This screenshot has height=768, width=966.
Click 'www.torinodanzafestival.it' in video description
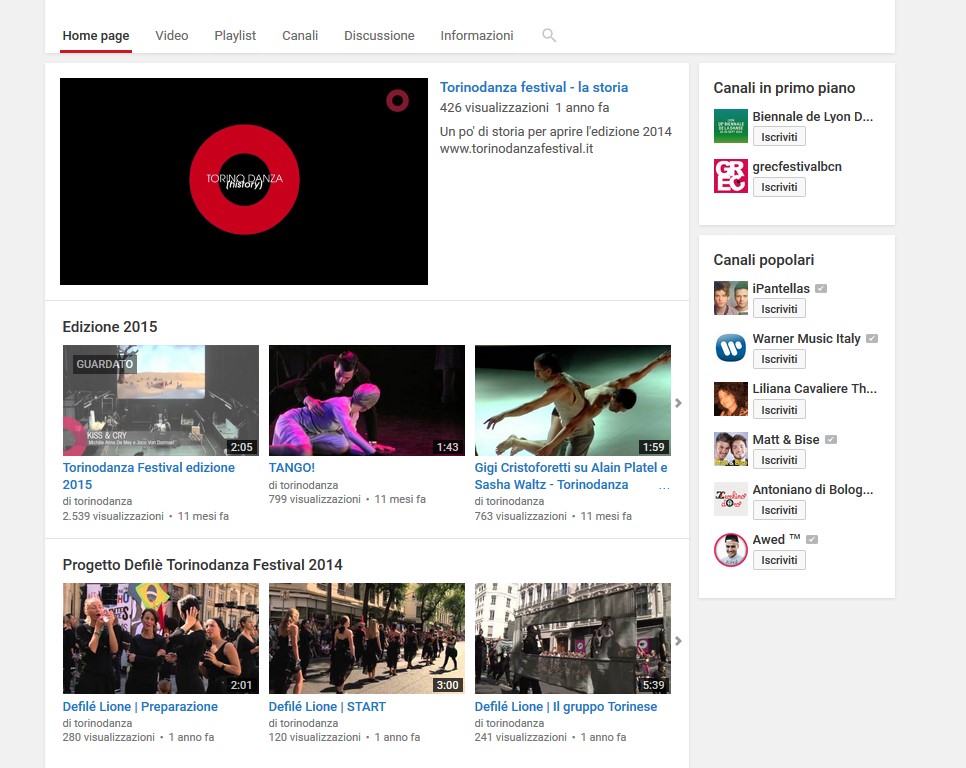pos(516,148)
